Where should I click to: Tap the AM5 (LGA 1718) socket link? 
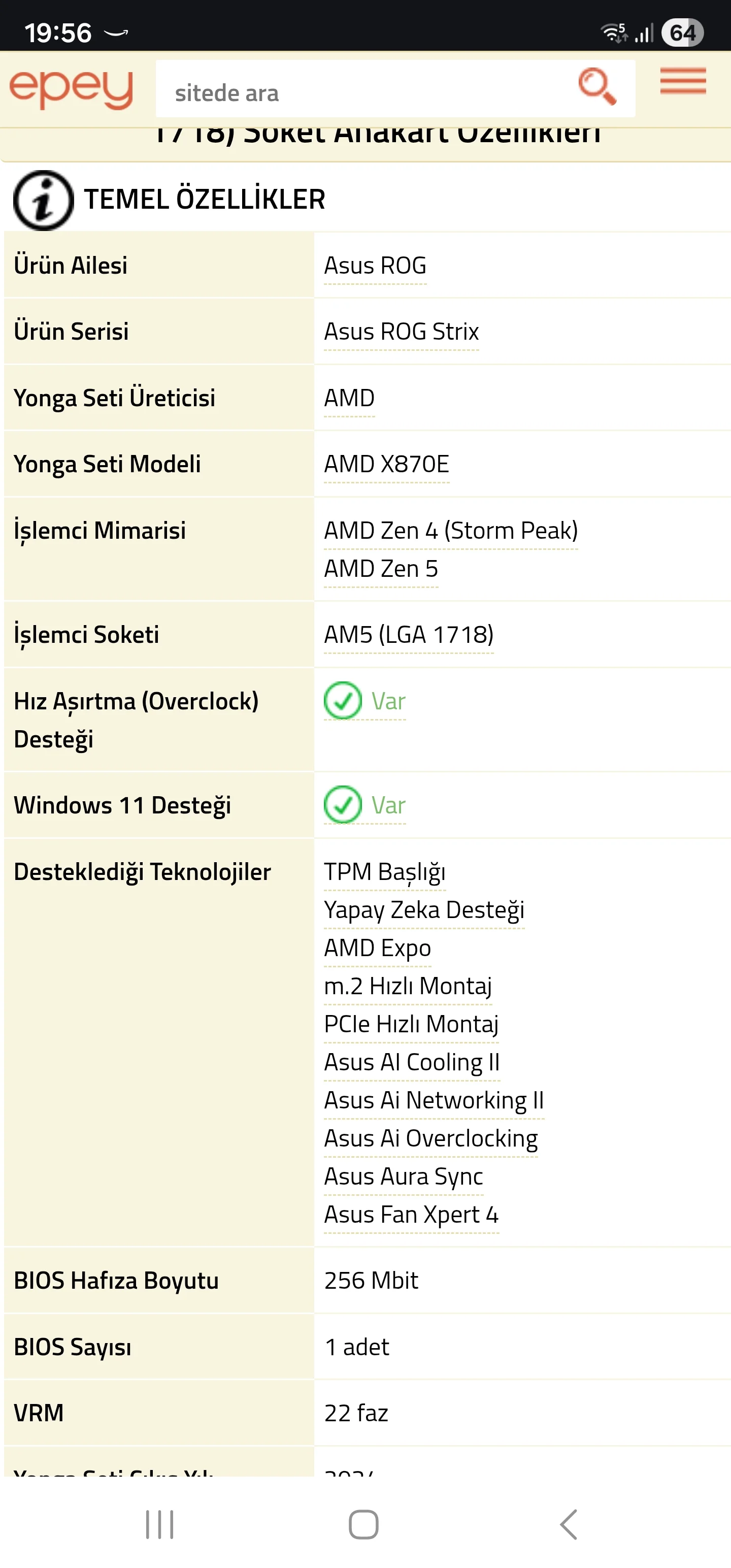(409, 635)
